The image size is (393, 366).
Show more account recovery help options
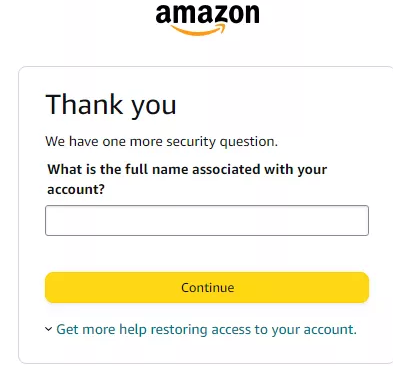click(206, 329)
